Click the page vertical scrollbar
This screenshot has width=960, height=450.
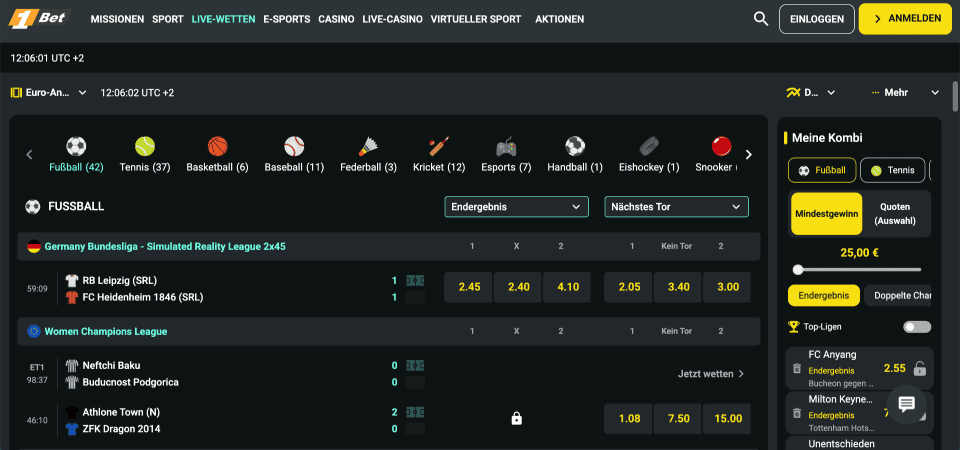click(x=955, y=96)
